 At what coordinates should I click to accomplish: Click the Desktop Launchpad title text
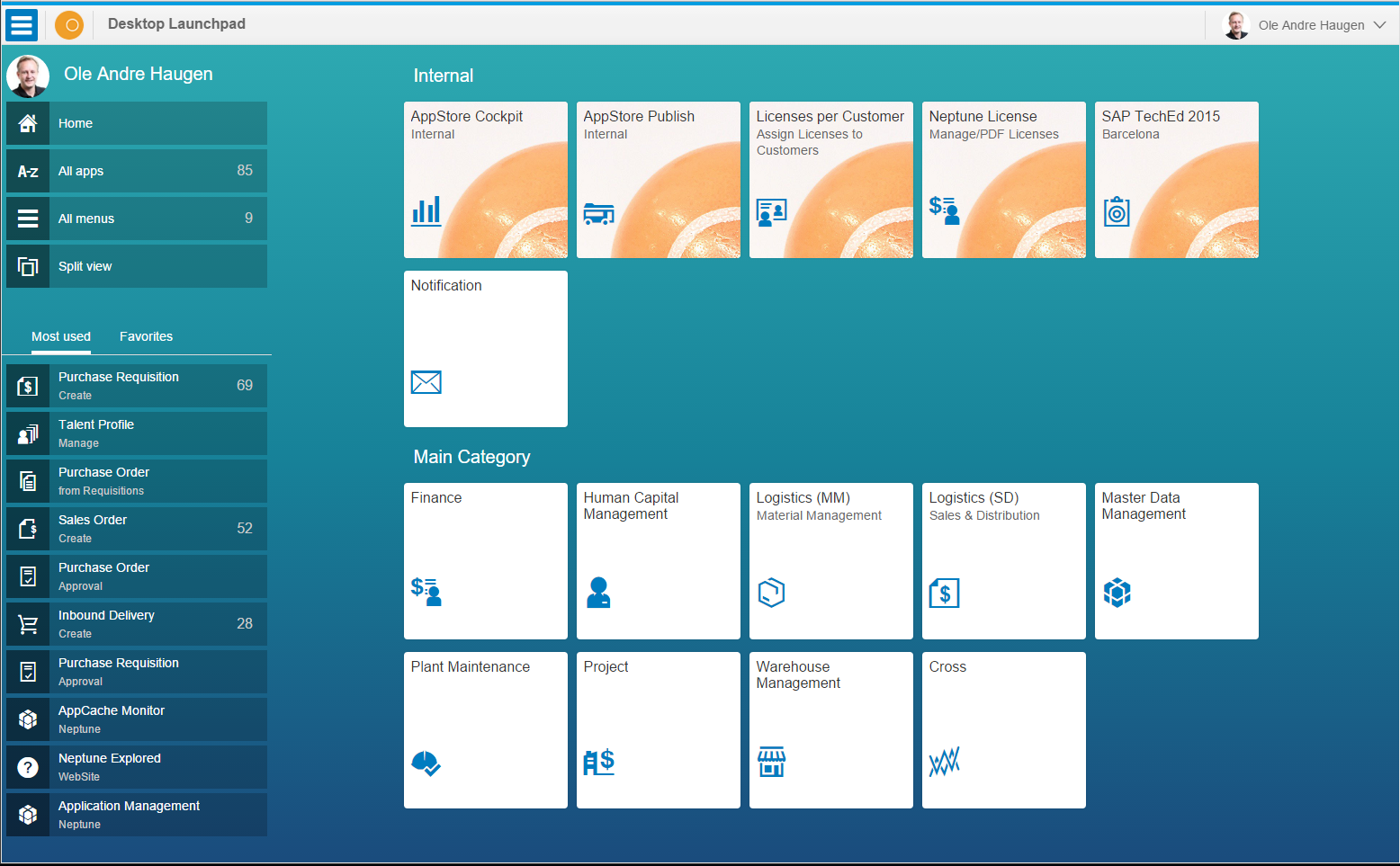point(176,24)
